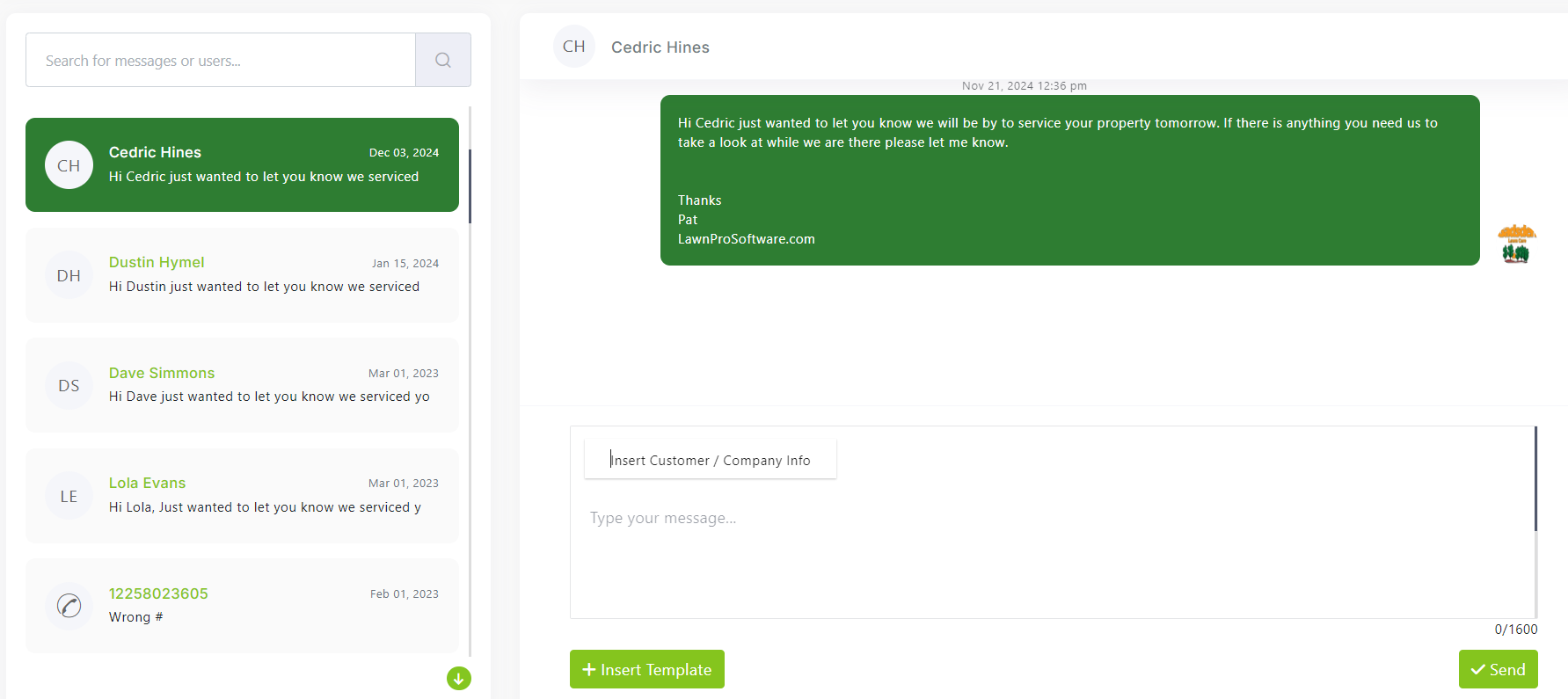Click the Insert Customer / Company Info dropdown
Screen dimensions: 1568x699
coord(711,460)
